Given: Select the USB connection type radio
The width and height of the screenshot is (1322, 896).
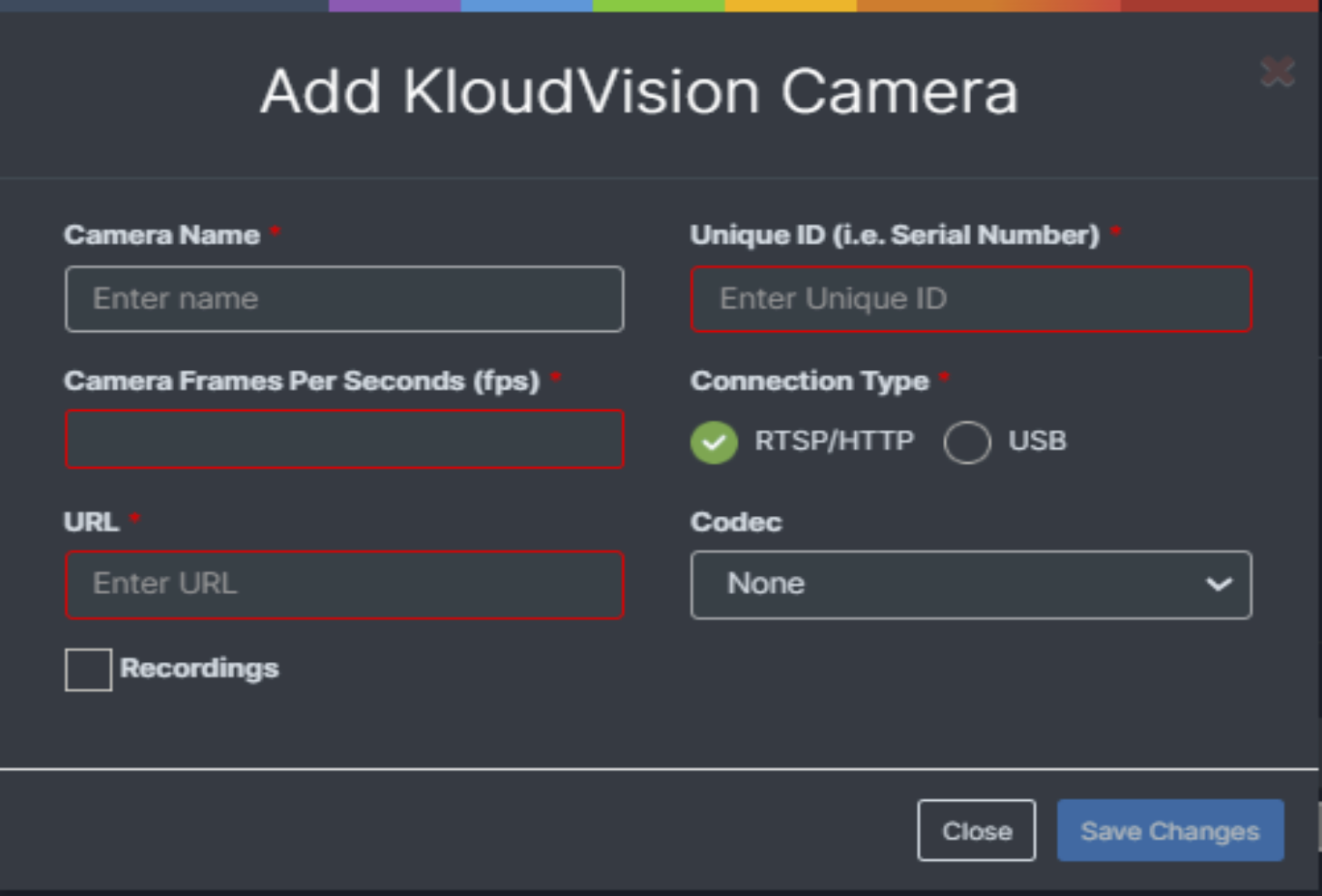Looking at the screenshot, I should coord(967,442).
